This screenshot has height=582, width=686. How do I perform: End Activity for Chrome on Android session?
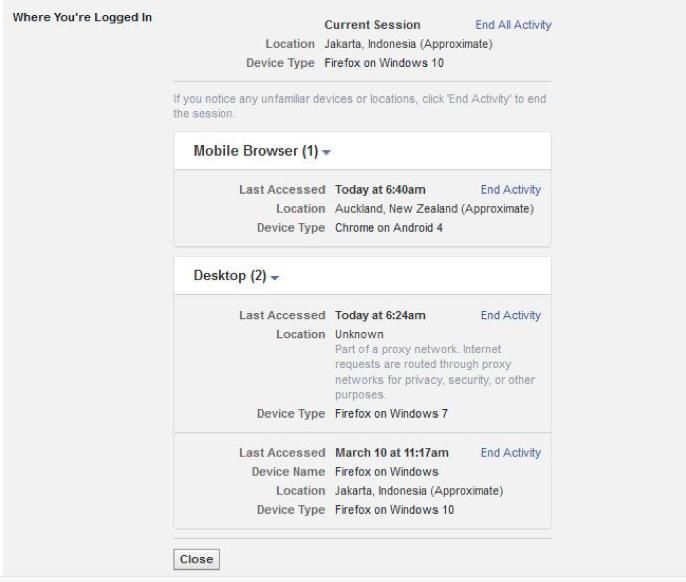pyautogui.click(x=510, y=190)
